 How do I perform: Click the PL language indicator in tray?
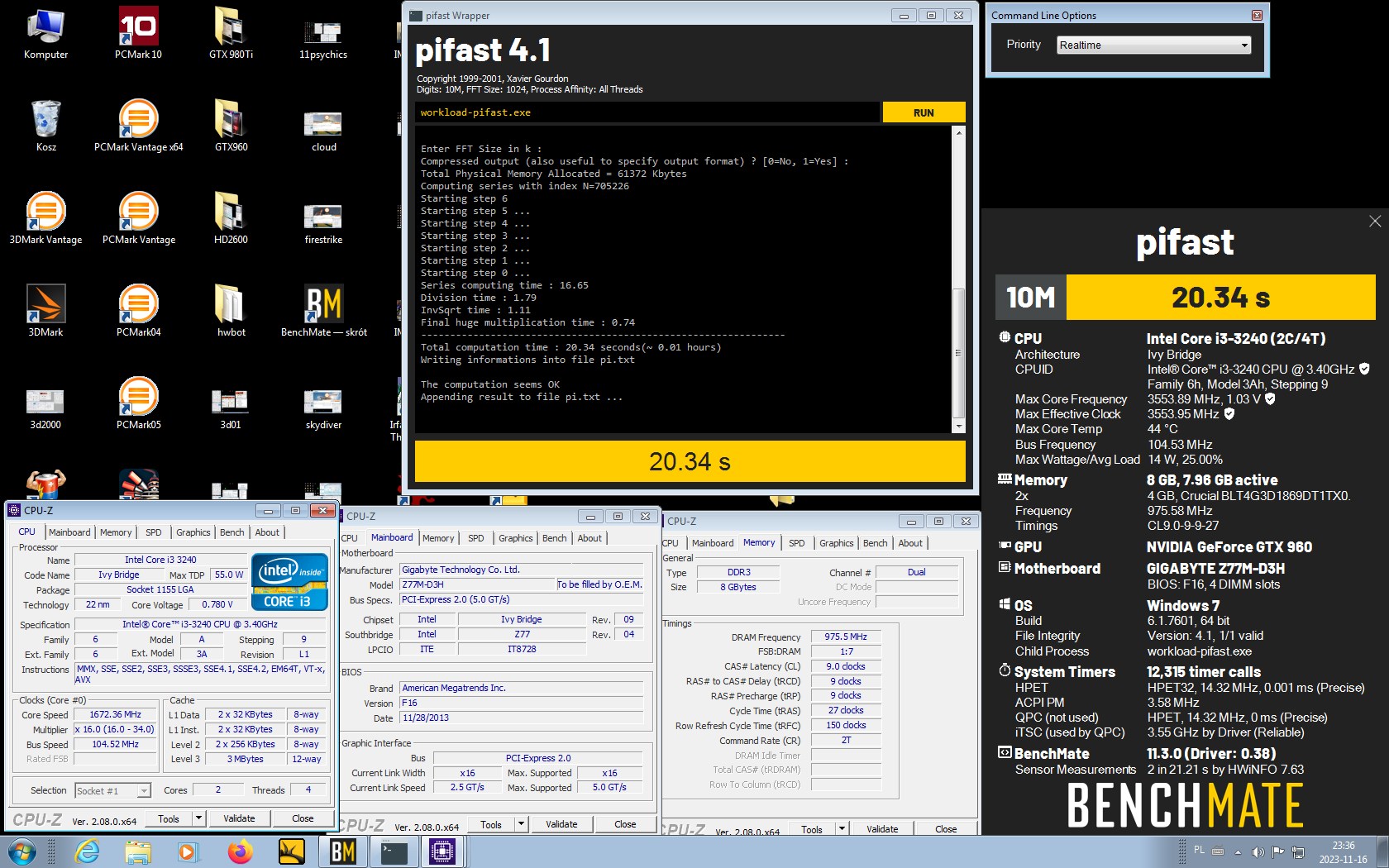coord(1199,850)
